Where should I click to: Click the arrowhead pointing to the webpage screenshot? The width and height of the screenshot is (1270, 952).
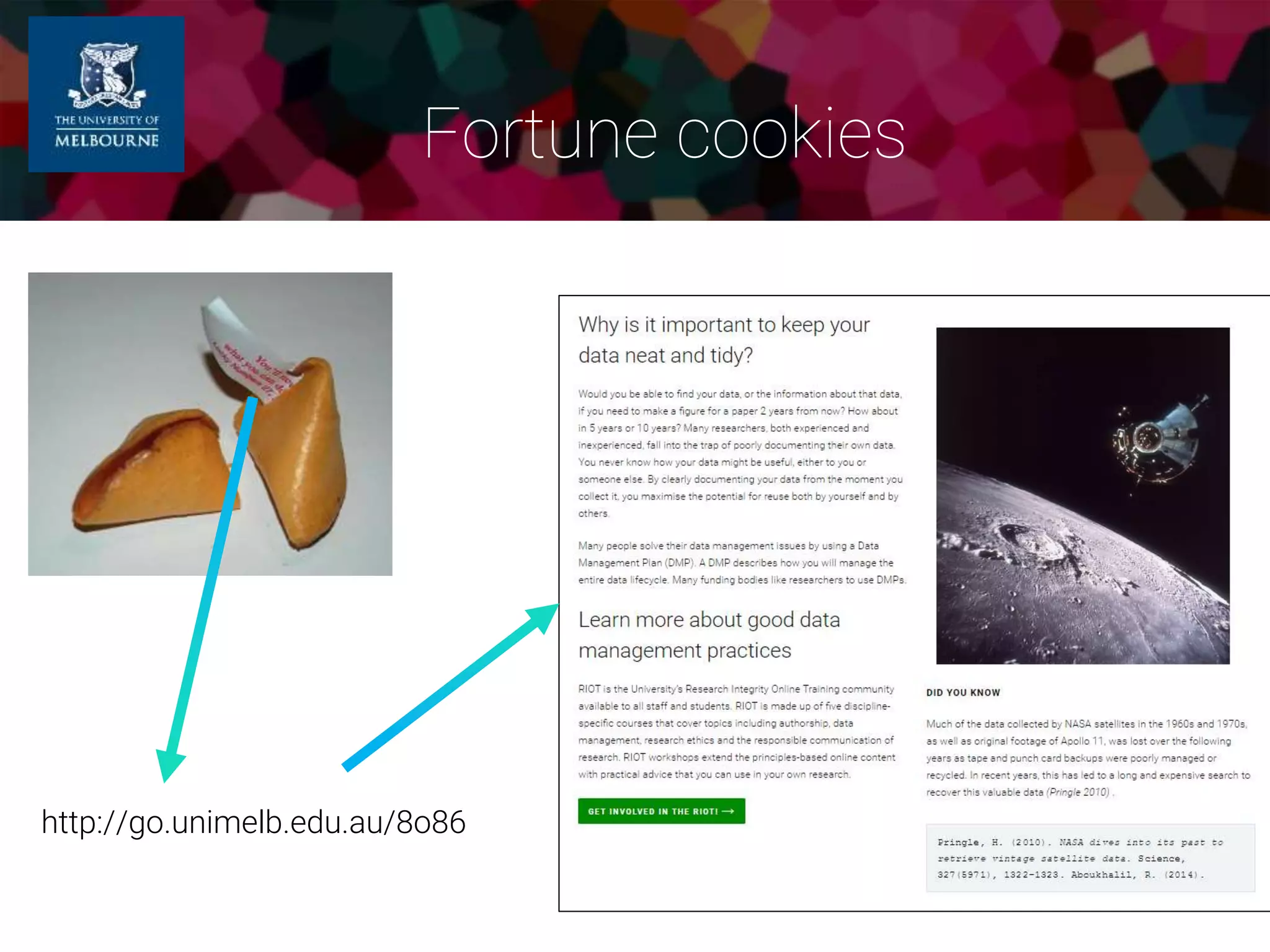point(542,618)
